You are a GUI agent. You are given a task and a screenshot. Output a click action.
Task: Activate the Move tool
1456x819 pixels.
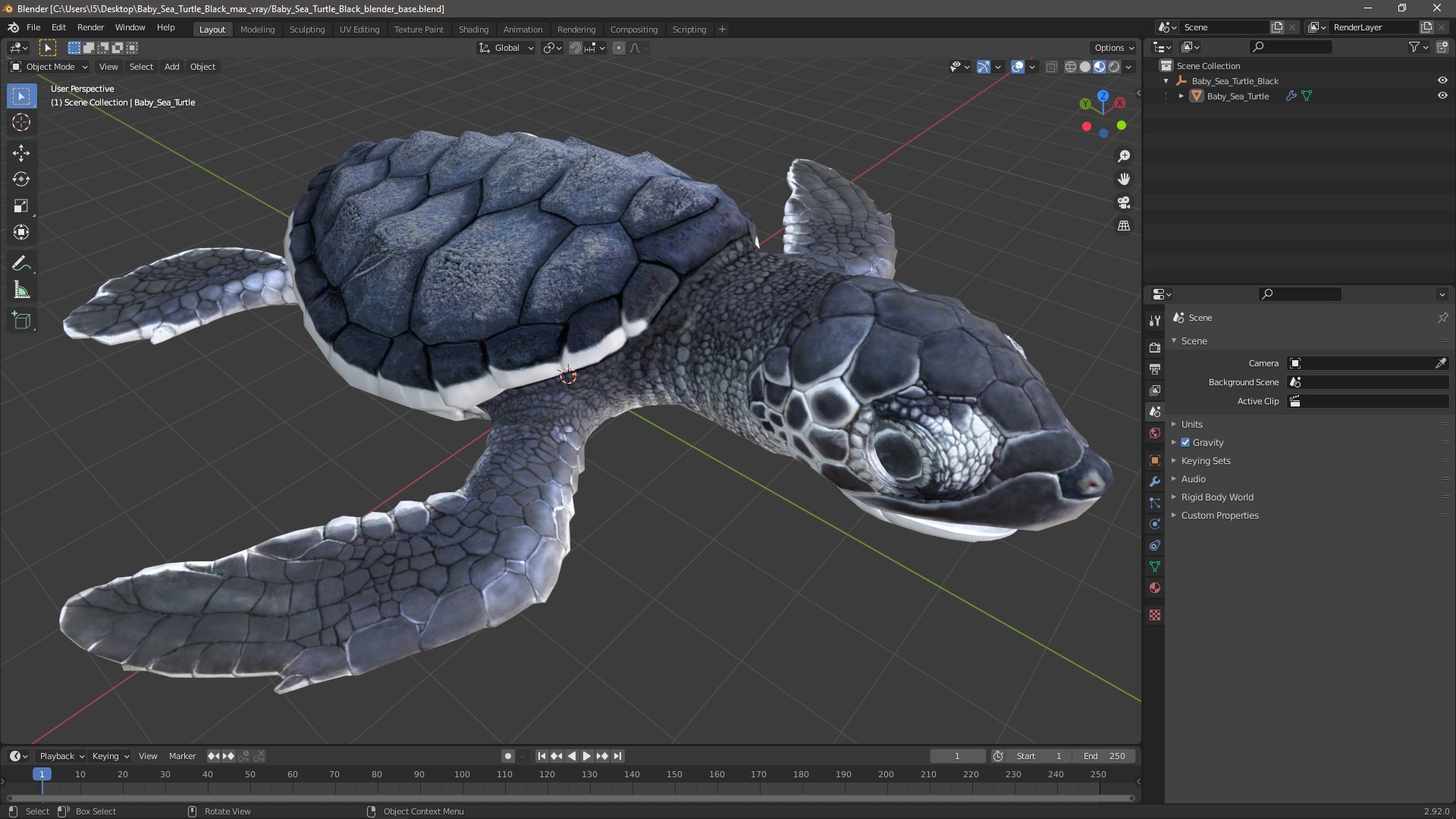click(21, 153)
